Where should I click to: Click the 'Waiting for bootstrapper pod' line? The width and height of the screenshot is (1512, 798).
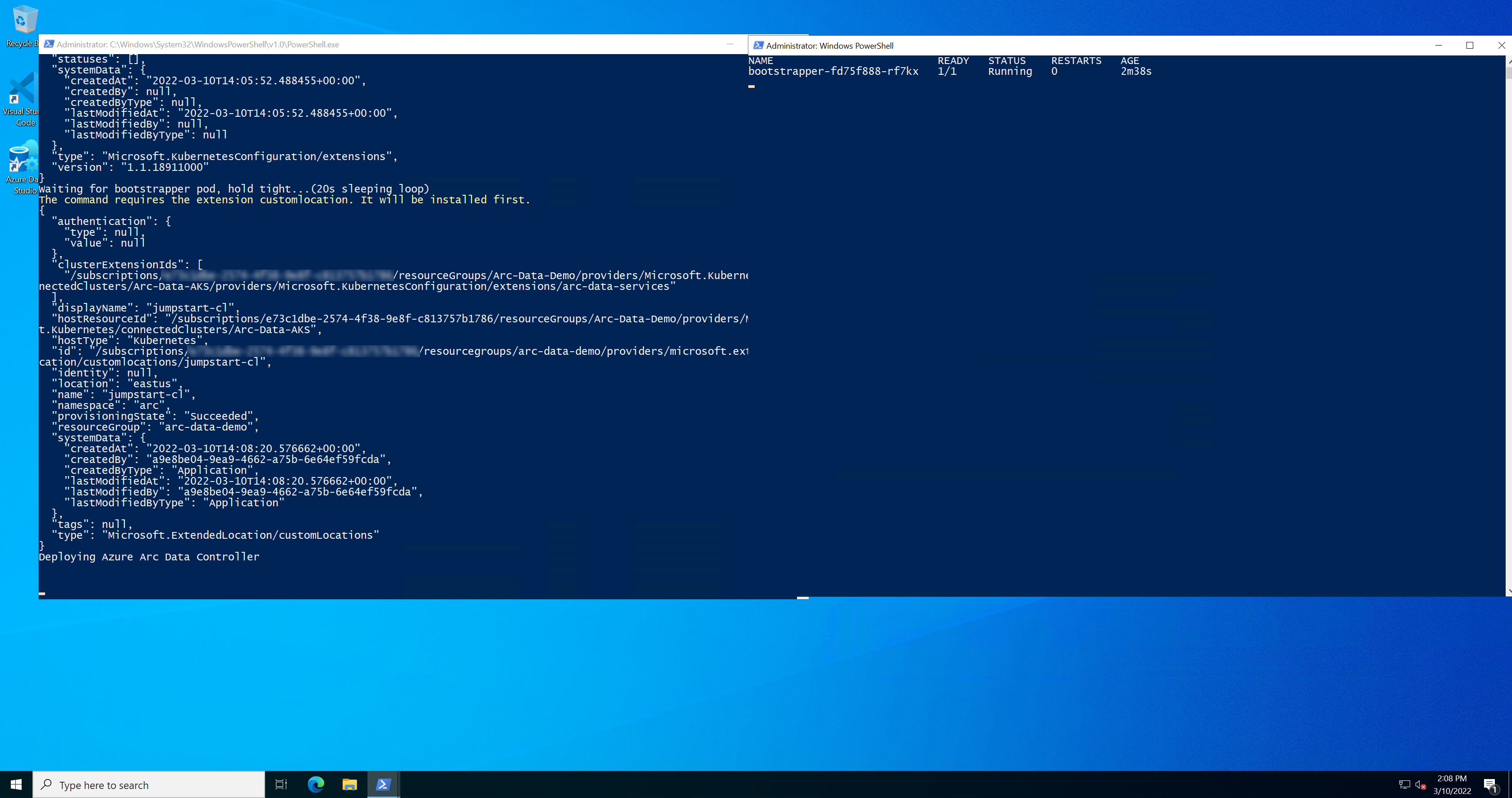(x=234, y=188)
